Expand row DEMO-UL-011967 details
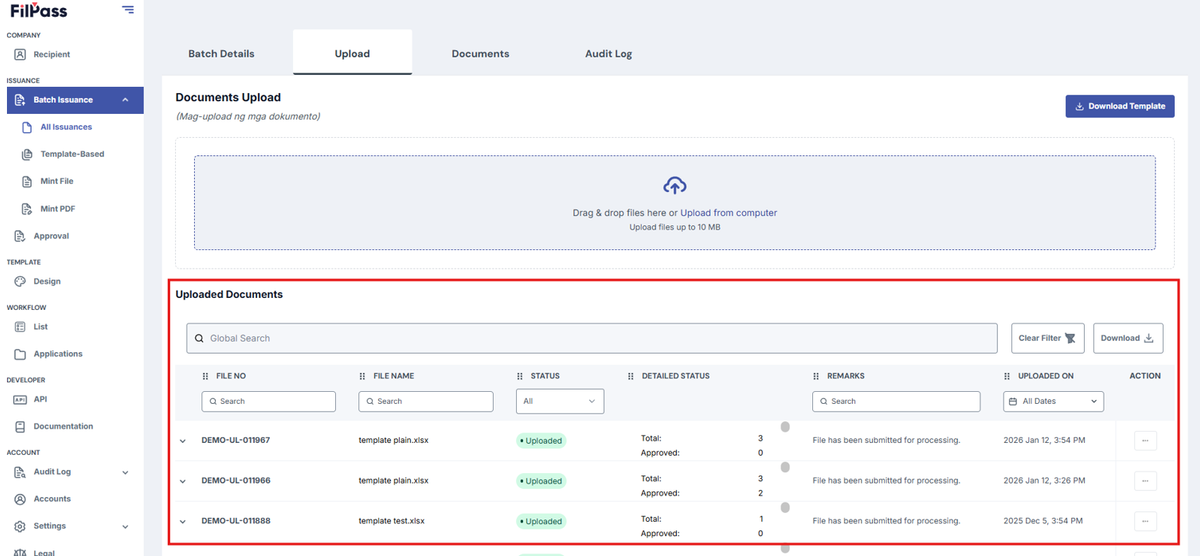This screenshot has height=556, width=1200. [x=182, y=441]
